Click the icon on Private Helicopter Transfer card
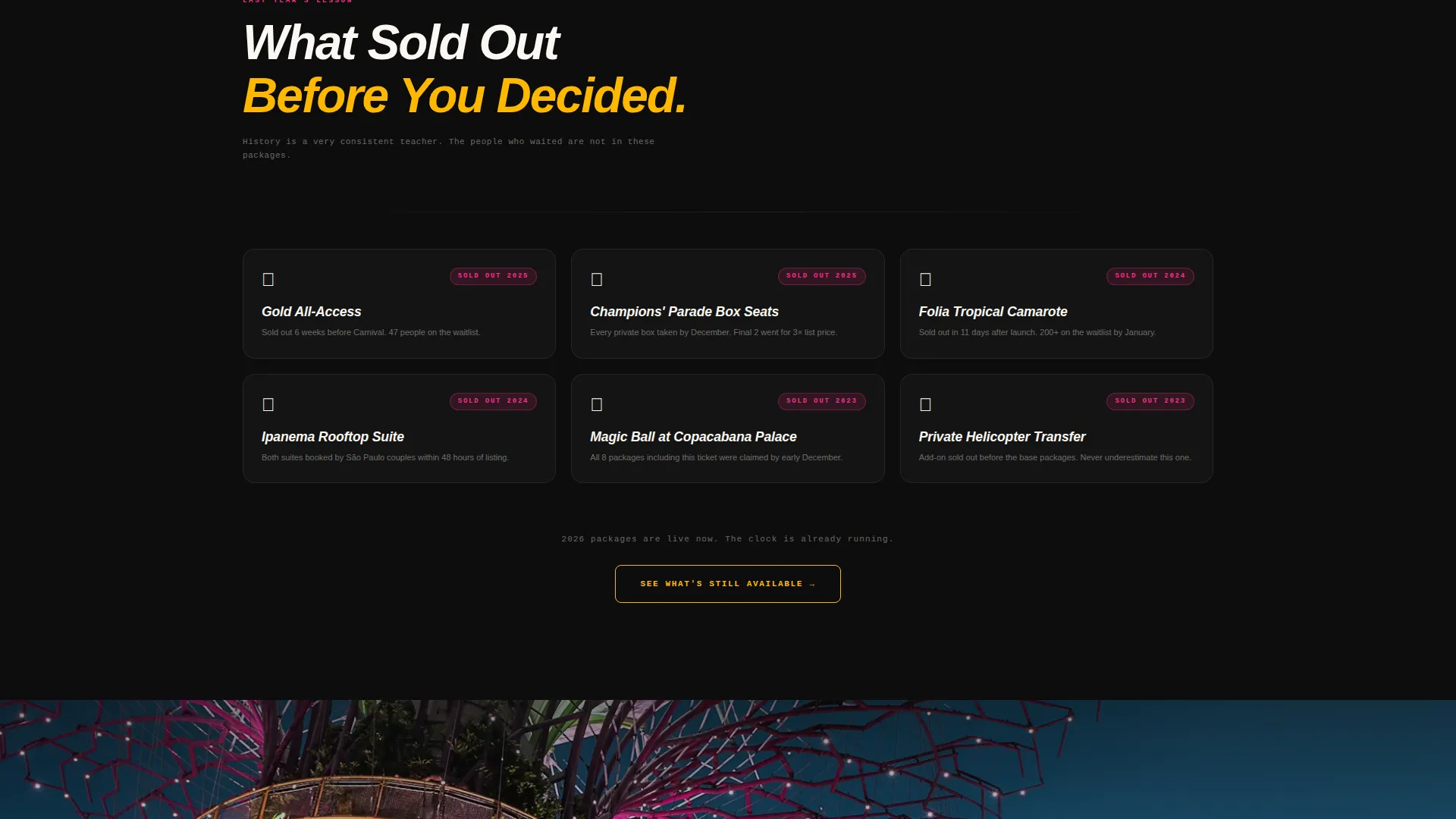This screenshot has width=1456, height=819. [925, 405]
